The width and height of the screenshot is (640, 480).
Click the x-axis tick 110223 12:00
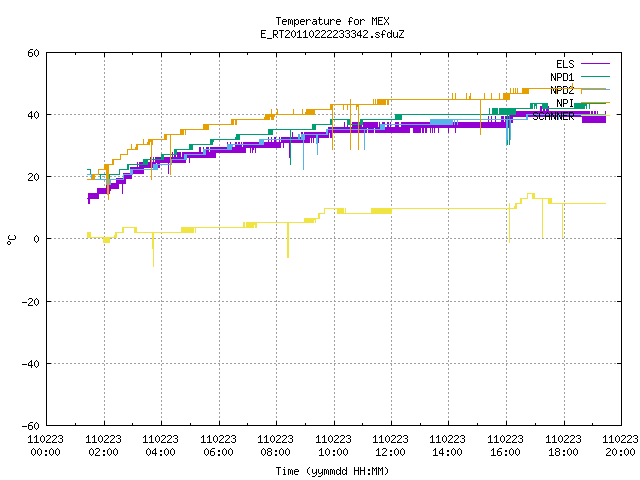[x=391, y=446]
